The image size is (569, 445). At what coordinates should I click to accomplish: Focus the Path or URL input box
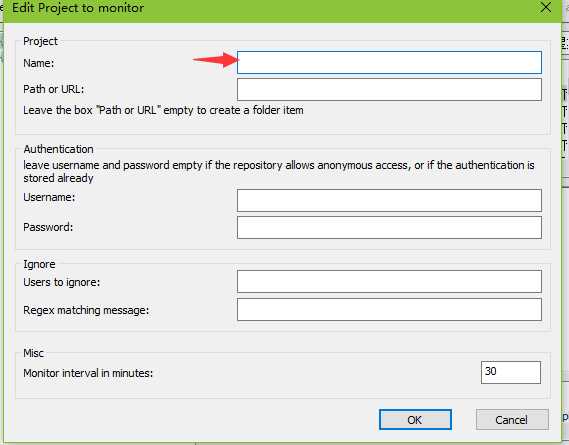click(x=389, y=90)
